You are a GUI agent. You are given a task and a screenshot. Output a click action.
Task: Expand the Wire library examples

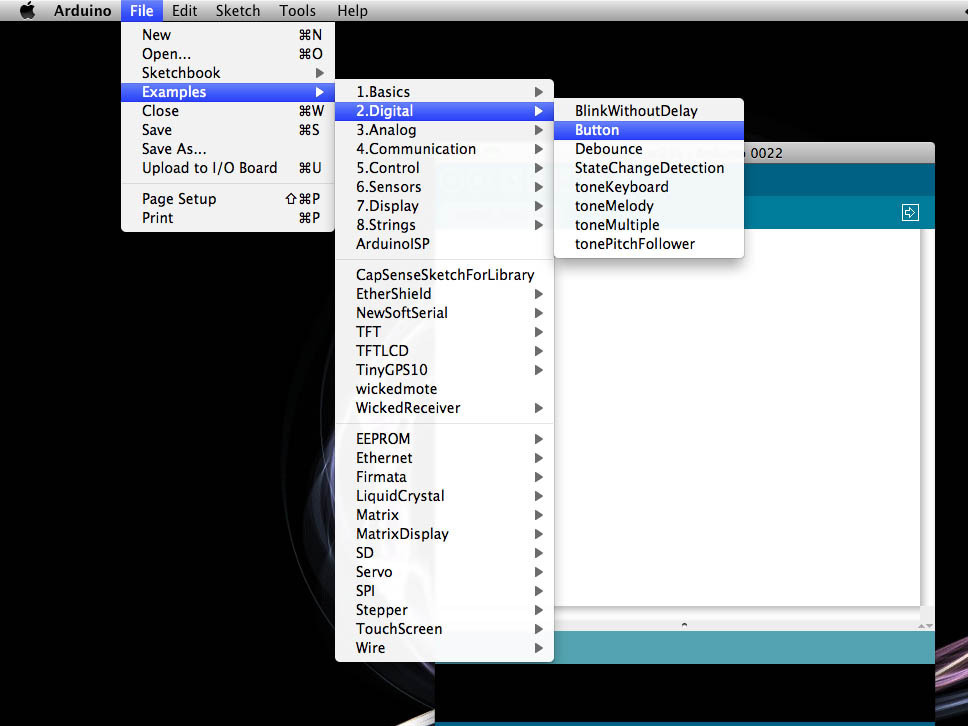(x=444, y=648)
